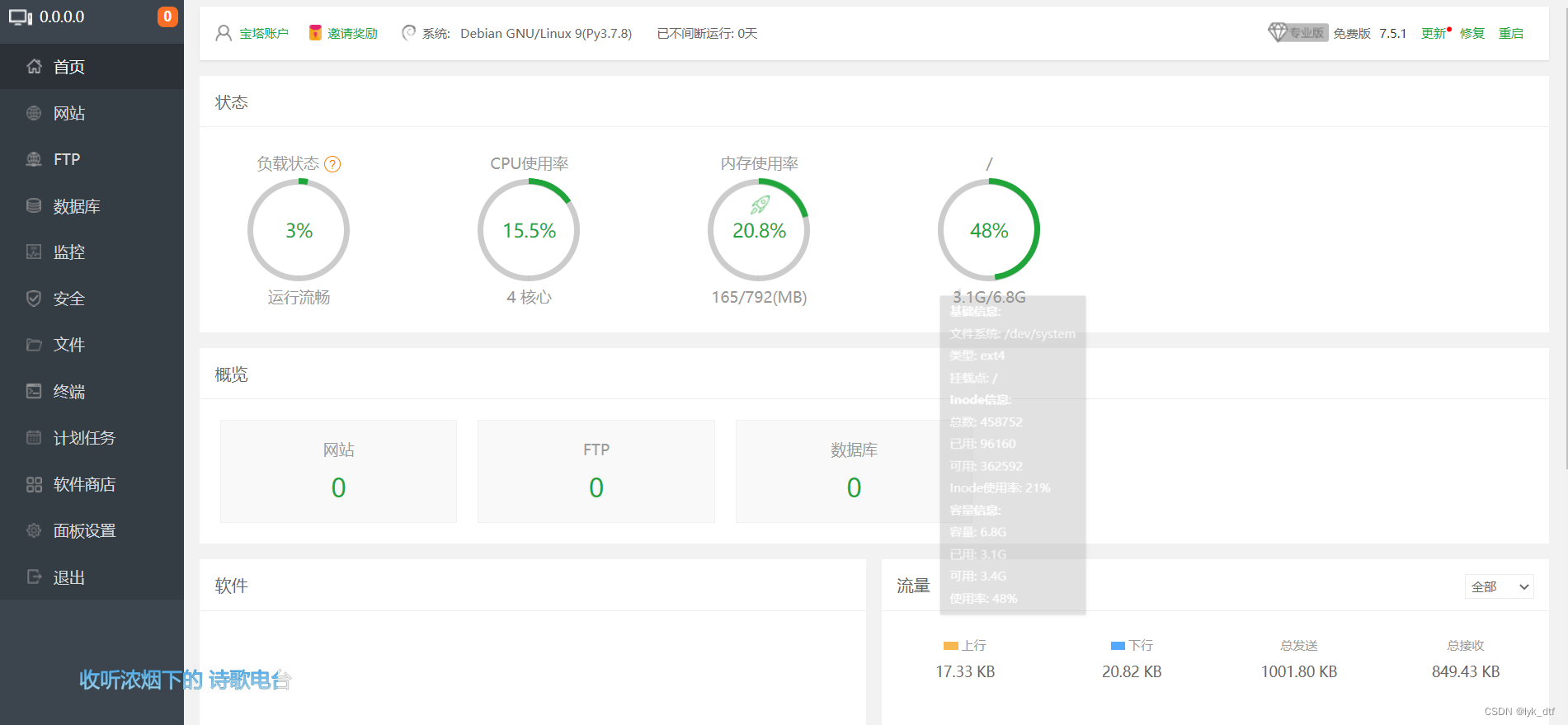Click the load status 3% gauge
Viewport: 1568px width, 725px height.
[x=299, y=230]
